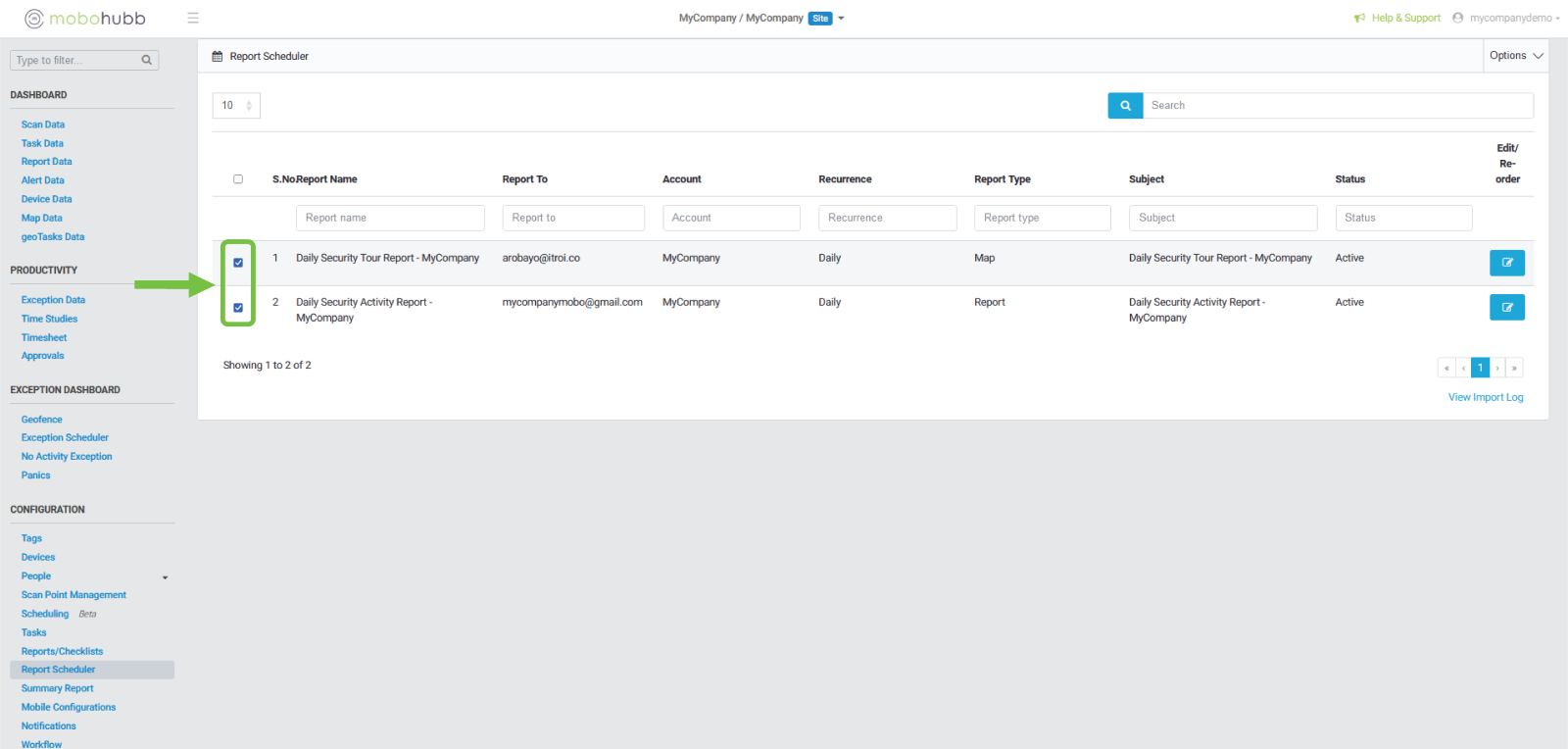1568x749 pixels.
Task: Open Summary Report in the sidebar
Action: click(58, 689)
